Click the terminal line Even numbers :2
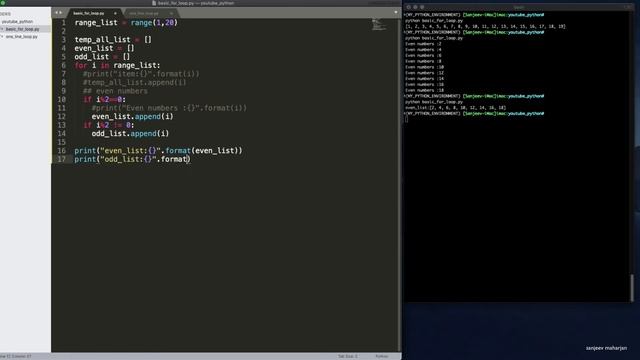The image size is (640, 360). (423, 44)
